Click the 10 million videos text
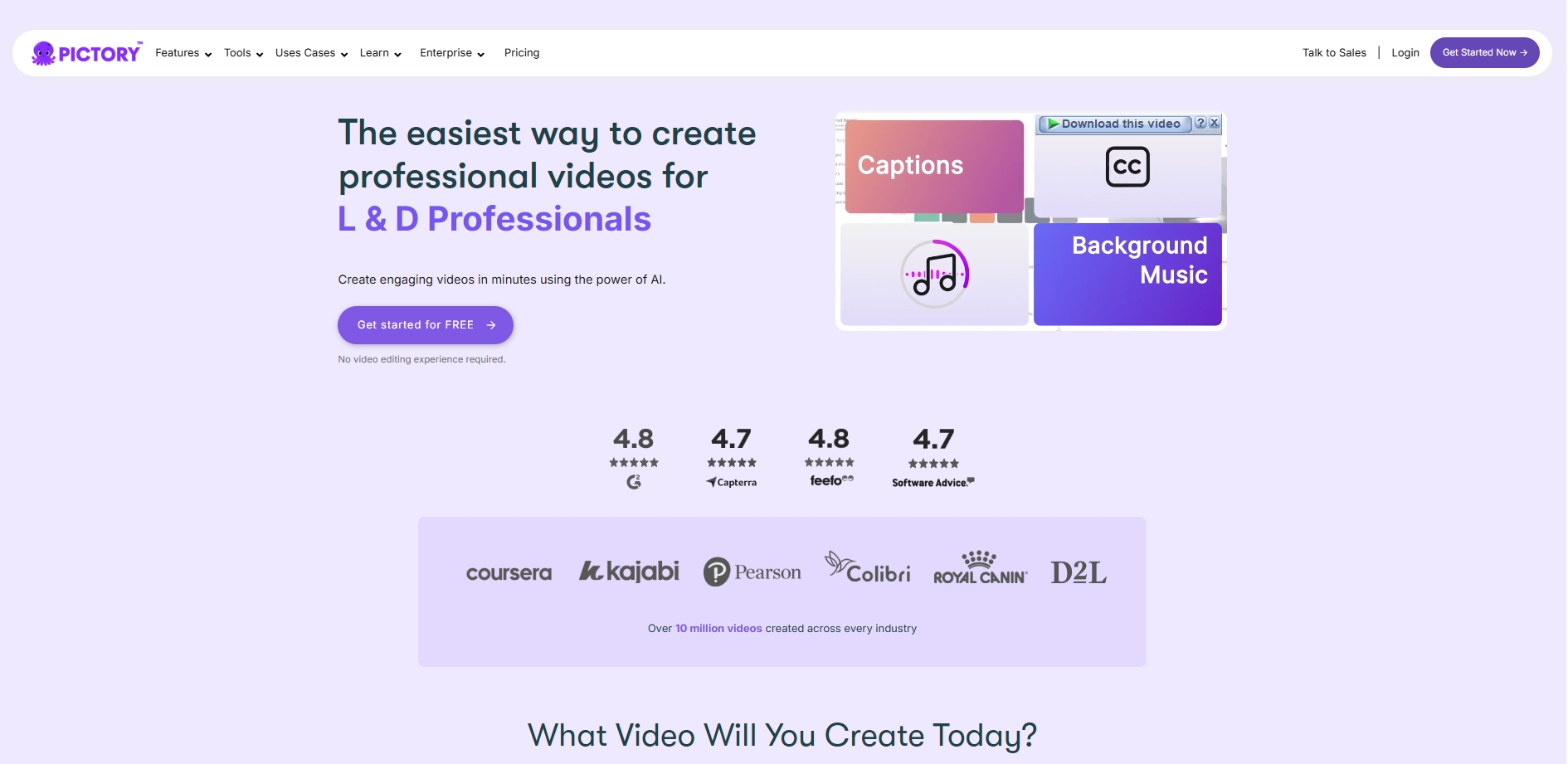Screen dimensions: 1568x764 coord(718,629)
